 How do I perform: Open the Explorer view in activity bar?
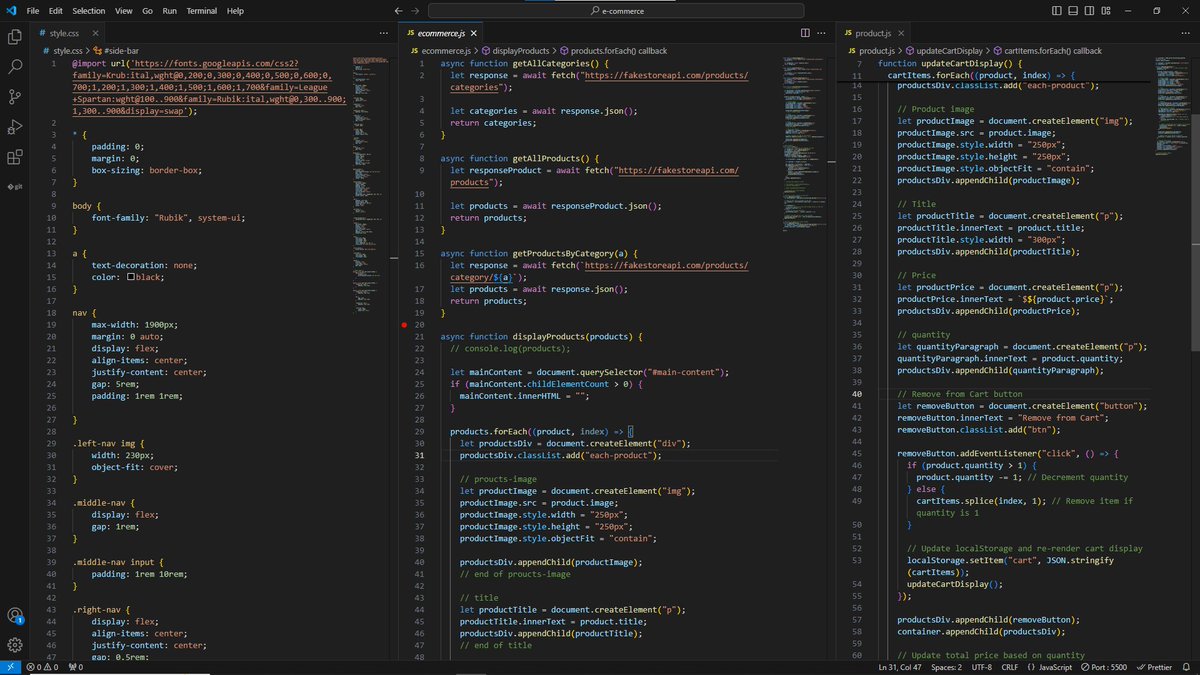click(15, 37)
